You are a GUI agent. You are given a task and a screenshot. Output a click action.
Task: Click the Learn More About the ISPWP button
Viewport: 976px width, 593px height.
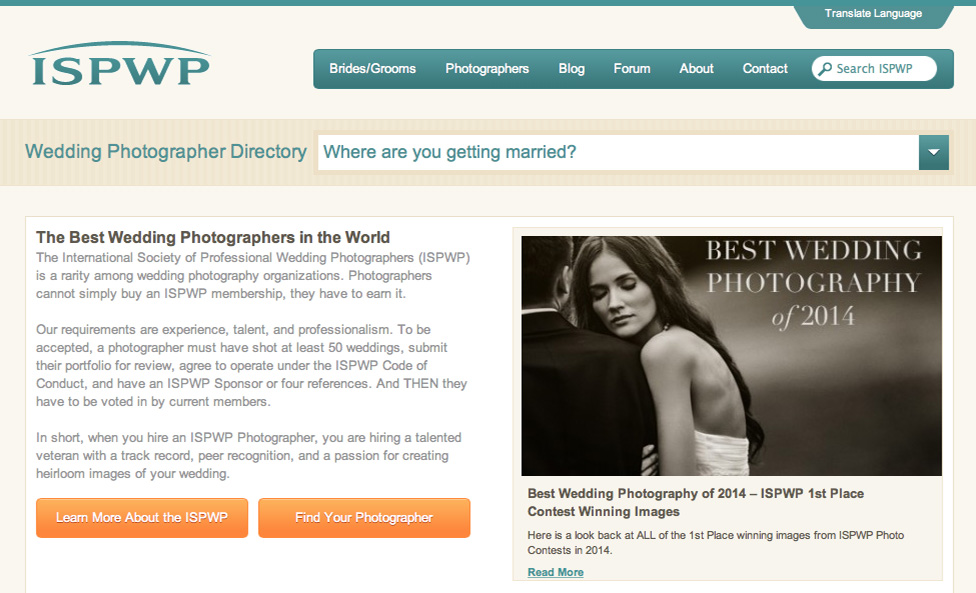(x=142, y=518)
